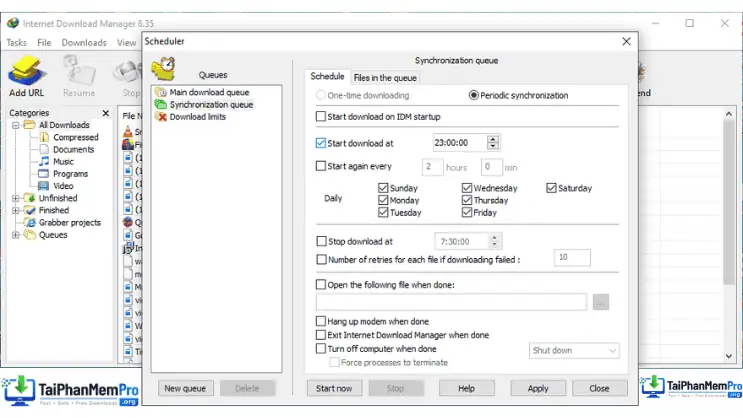Image resolution: width=743 pixels, height=418 pixels.
Task: Click the Scheduler alarm clock folder icon
Action: 163,69
